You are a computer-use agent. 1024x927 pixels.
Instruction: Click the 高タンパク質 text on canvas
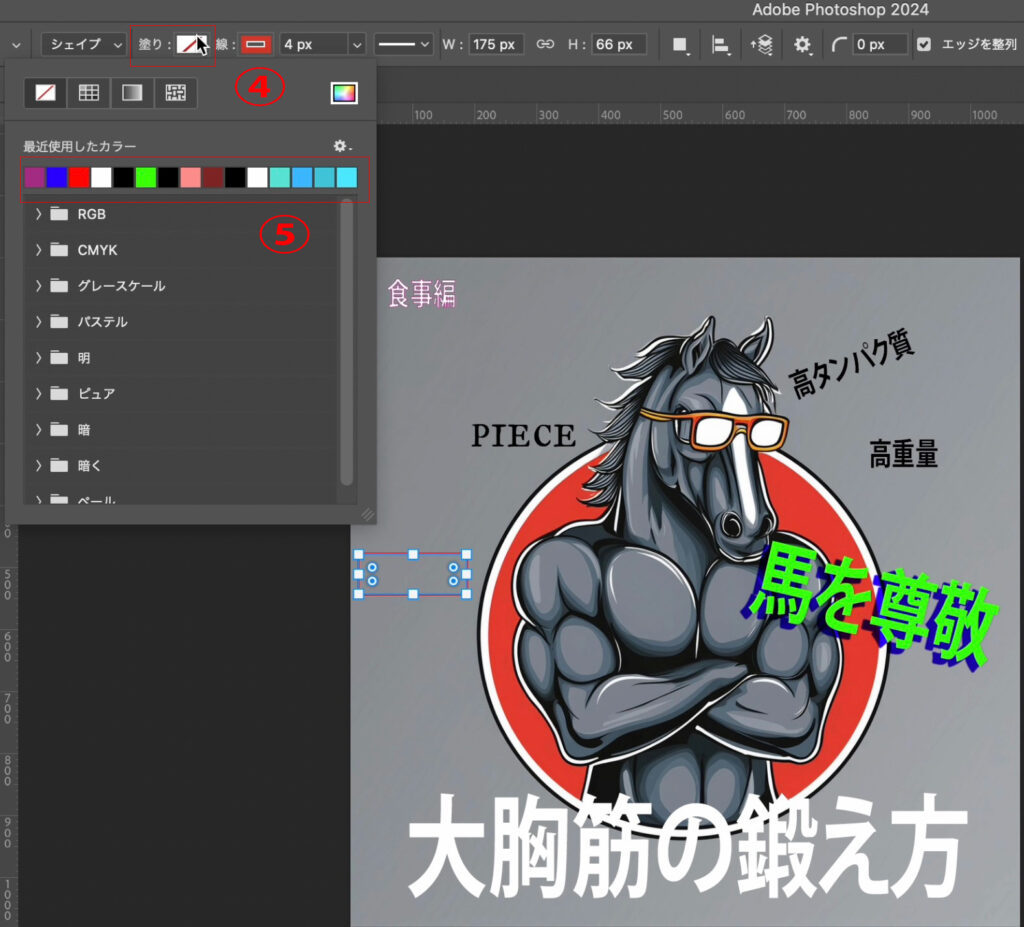pos(851,364)
